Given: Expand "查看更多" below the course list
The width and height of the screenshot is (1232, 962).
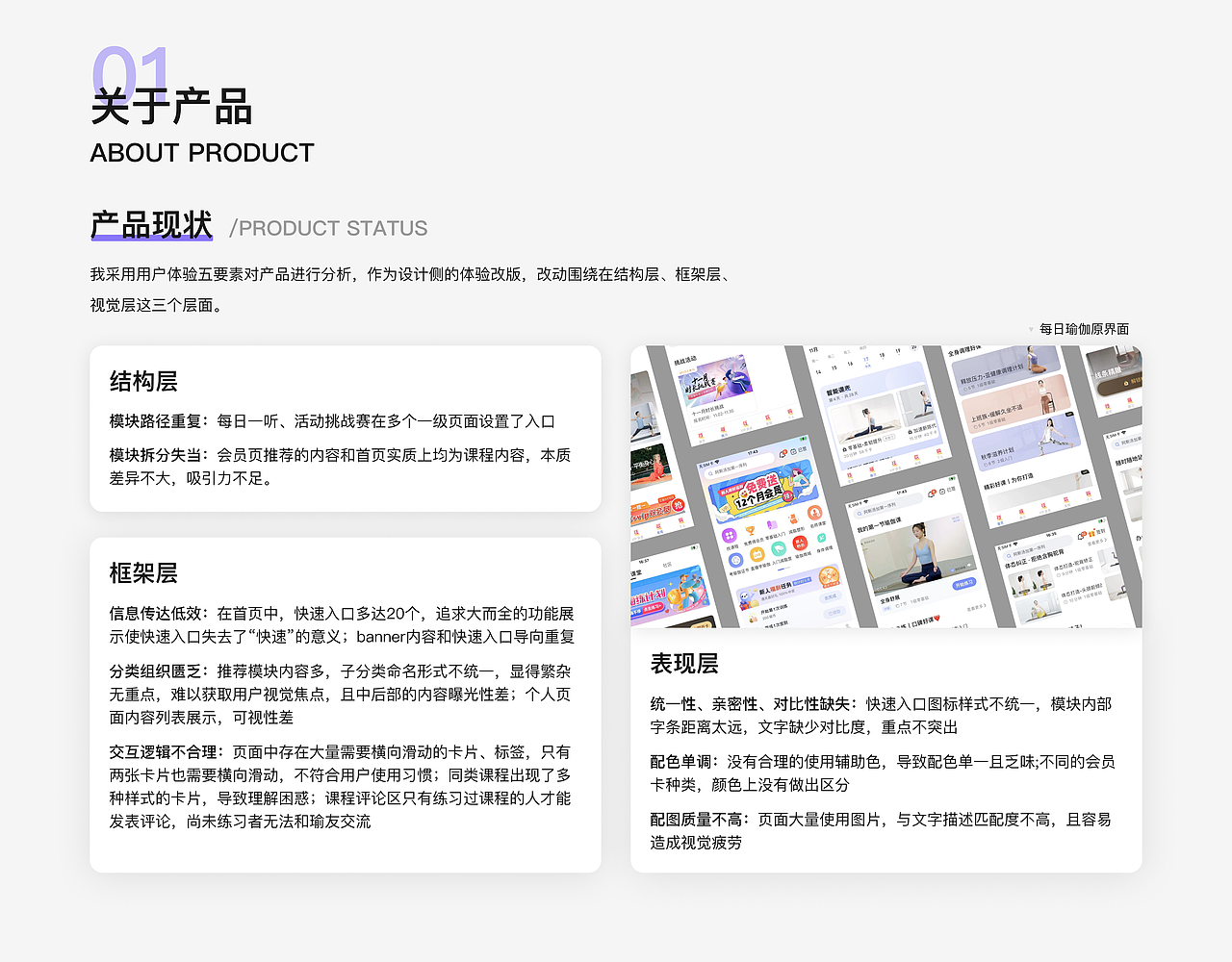Looking at the screenshot, I should 975,608.
